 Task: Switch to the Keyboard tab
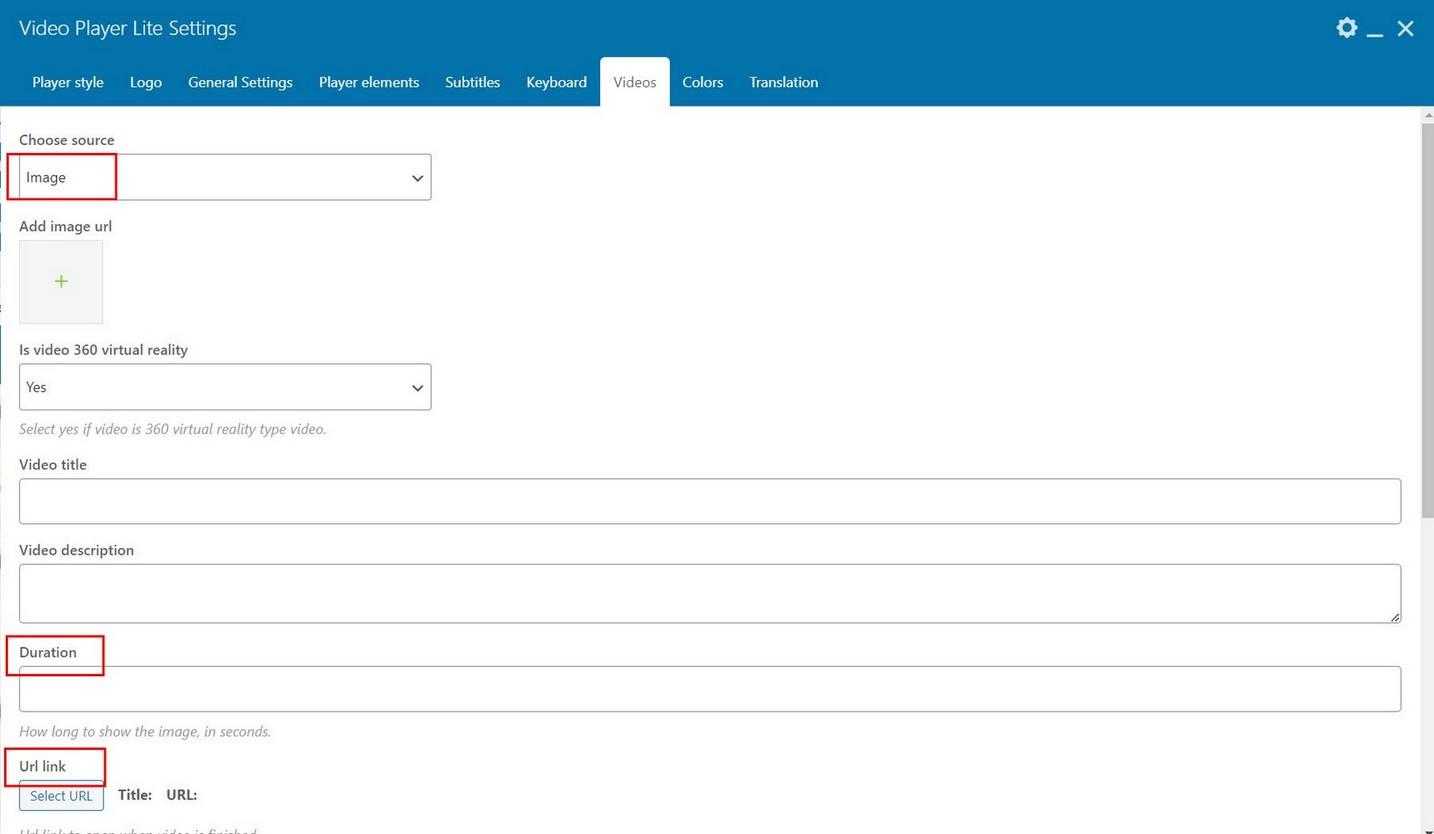[x=556, y=82]
